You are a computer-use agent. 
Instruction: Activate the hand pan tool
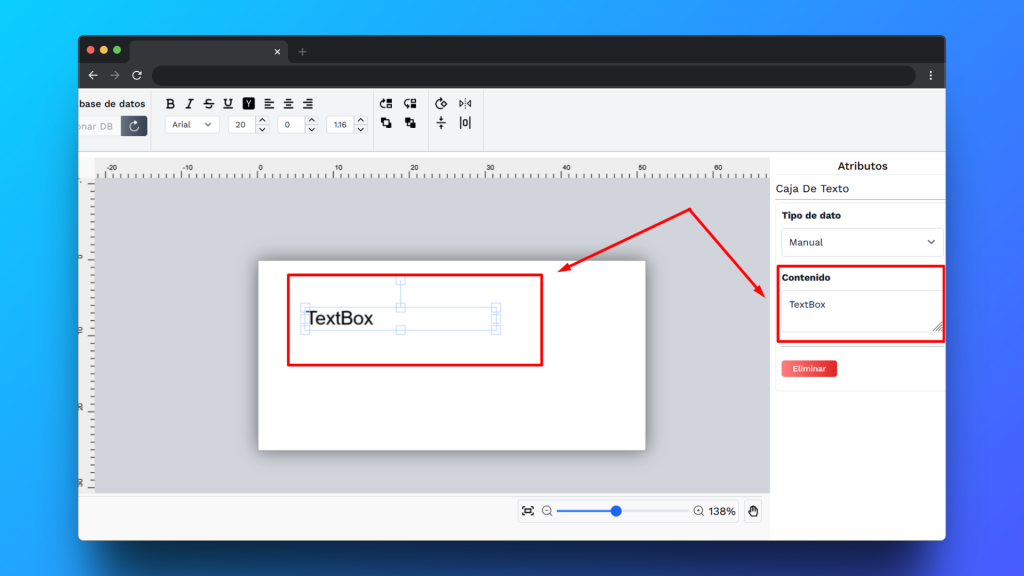[753, 511]
